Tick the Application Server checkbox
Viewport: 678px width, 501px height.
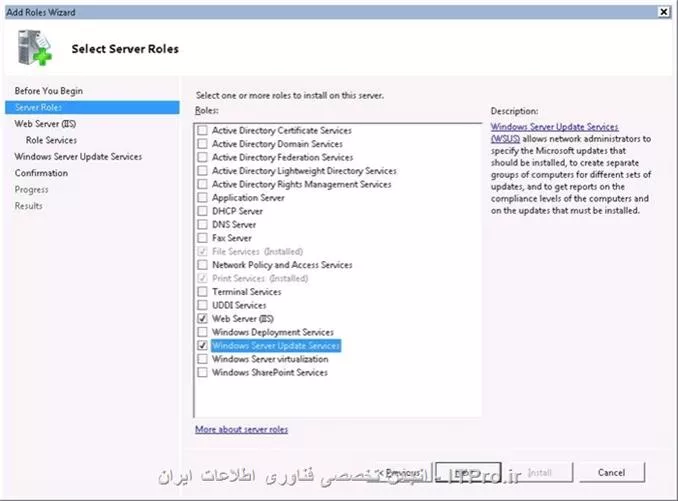(202, 198)
